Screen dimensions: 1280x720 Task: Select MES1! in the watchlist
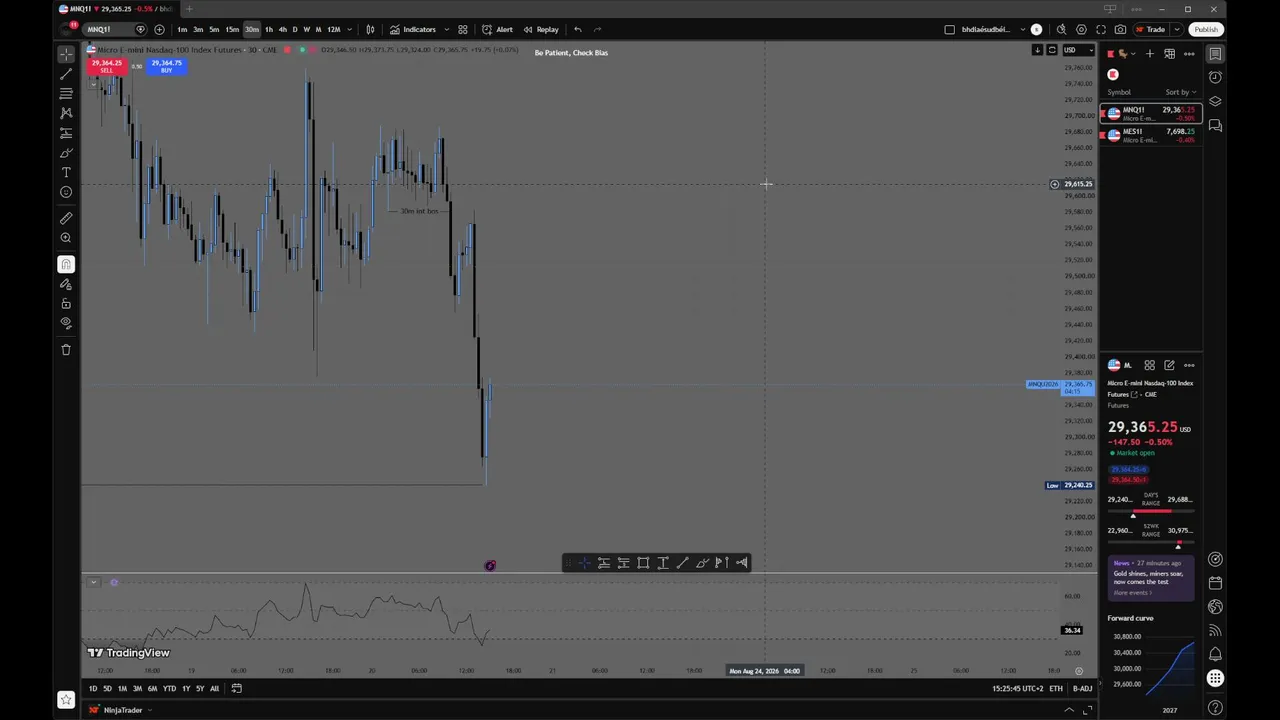[x=1151, y=135]
